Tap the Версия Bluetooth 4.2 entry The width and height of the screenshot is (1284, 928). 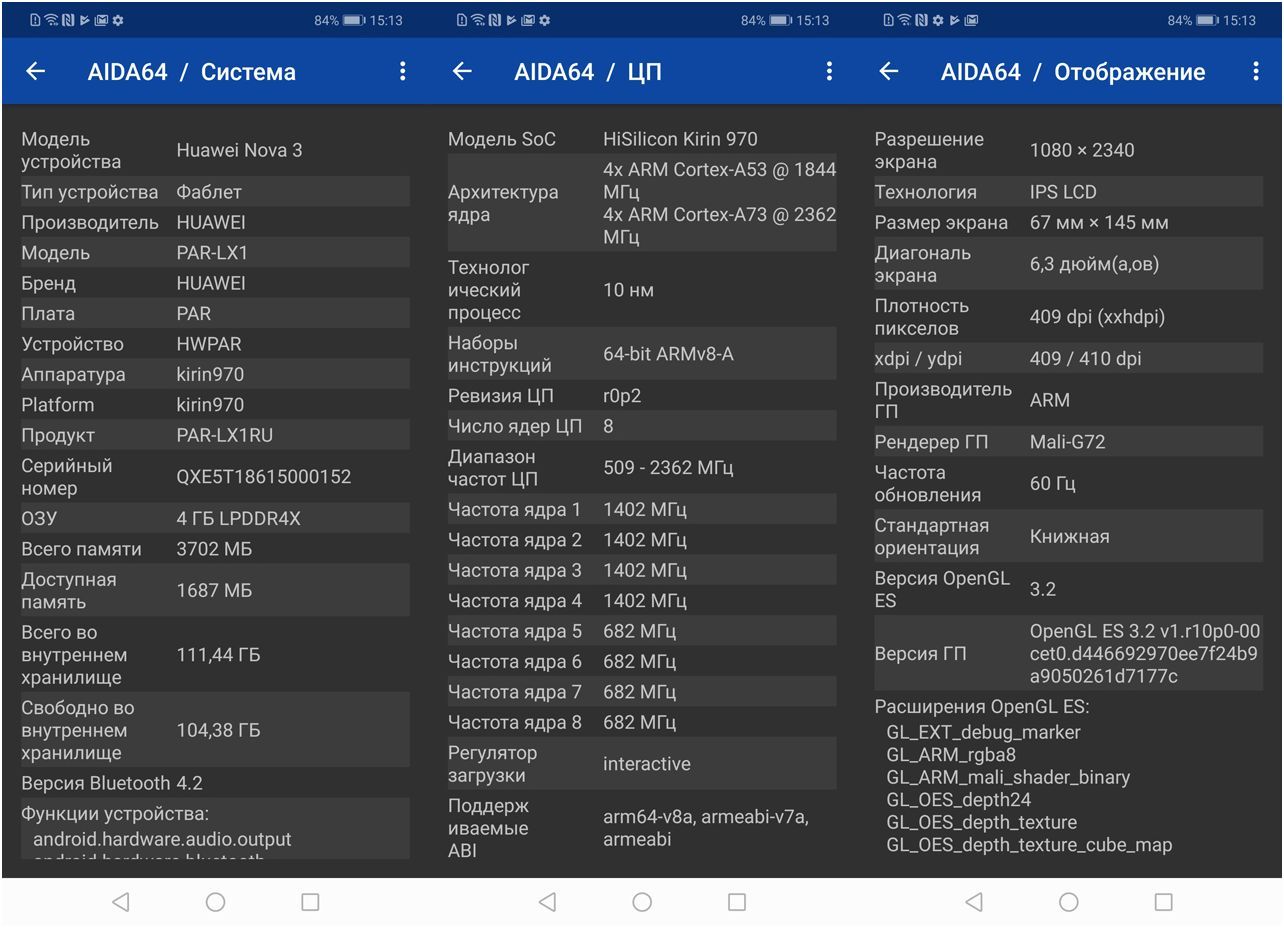point(112,783)
